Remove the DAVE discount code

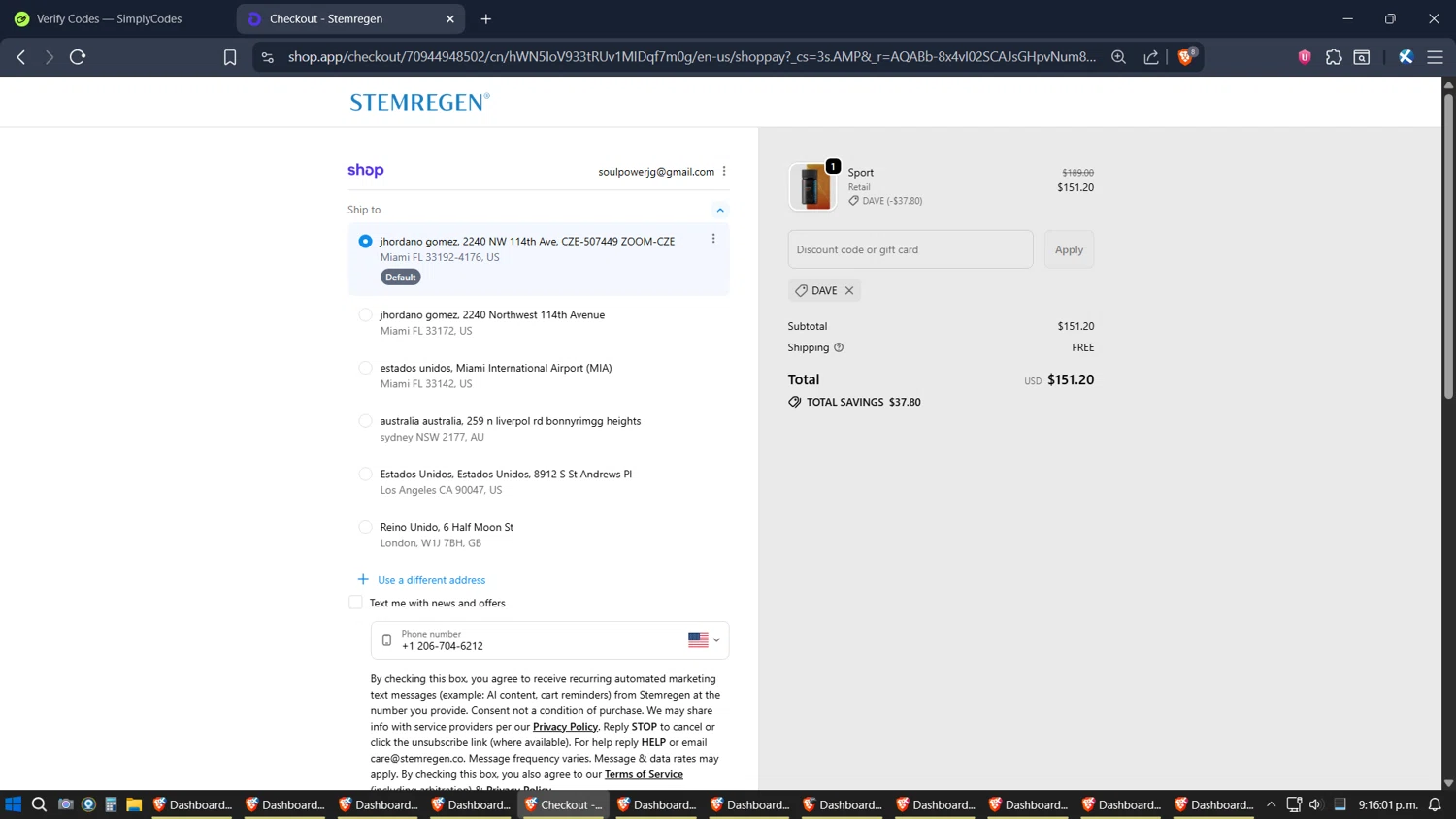pyautogui.click(x=849, y=290)
